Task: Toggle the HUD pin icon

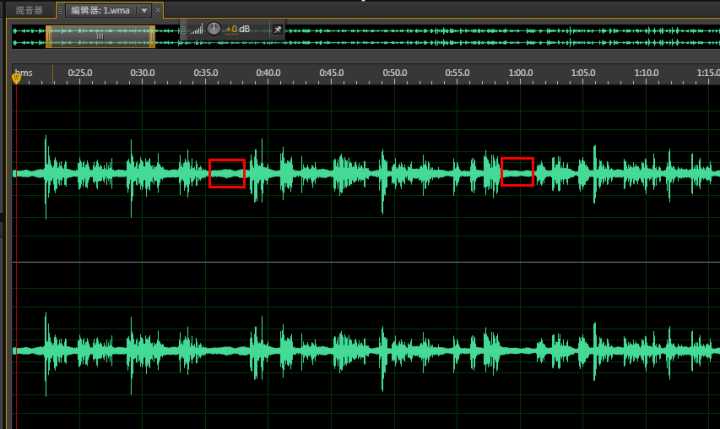Action: (x=277, y=29)
